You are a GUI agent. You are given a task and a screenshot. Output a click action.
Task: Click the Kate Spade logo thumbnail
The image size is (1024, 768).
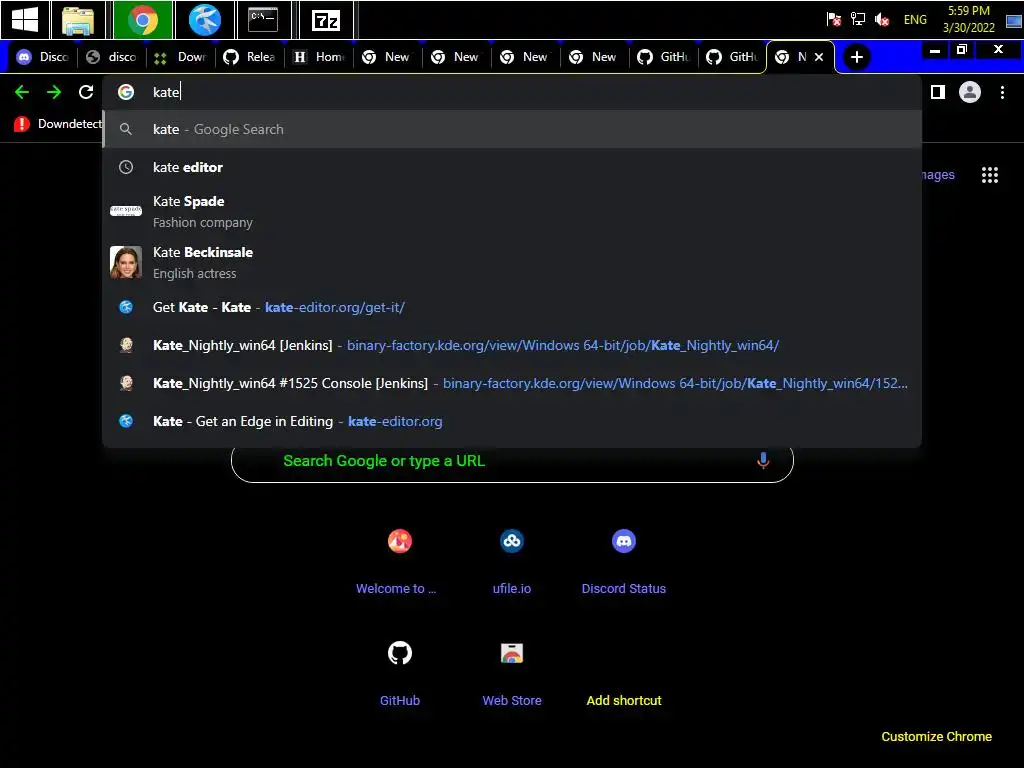click(x=126, y=210)
